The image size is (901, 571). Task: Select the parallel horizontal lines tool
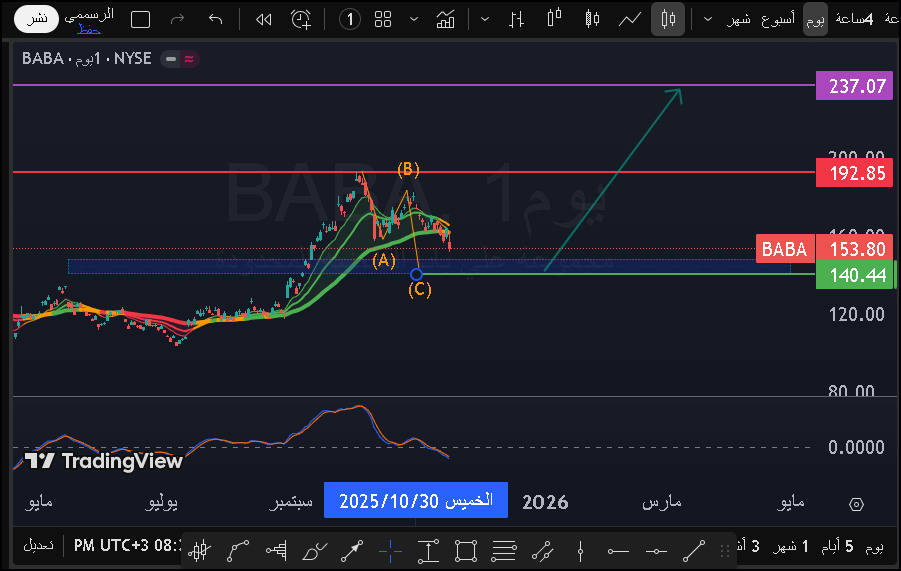pyautogui.click(x=504, y=551)
